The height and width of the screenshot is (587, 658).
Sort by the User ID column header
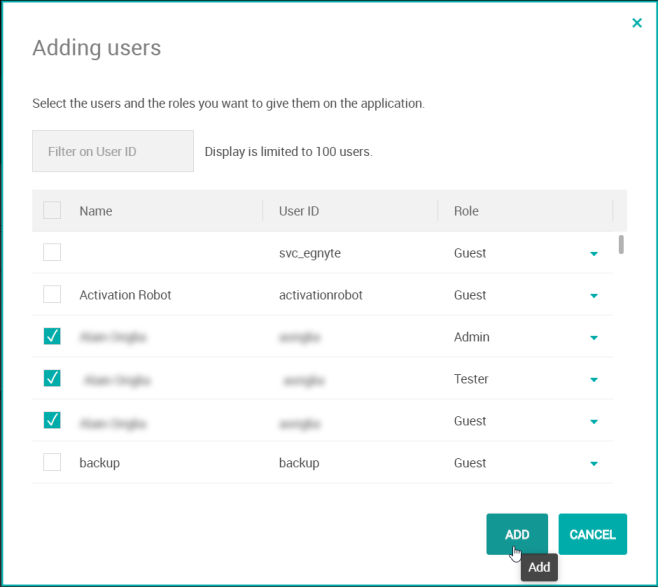tap(299, 211)
